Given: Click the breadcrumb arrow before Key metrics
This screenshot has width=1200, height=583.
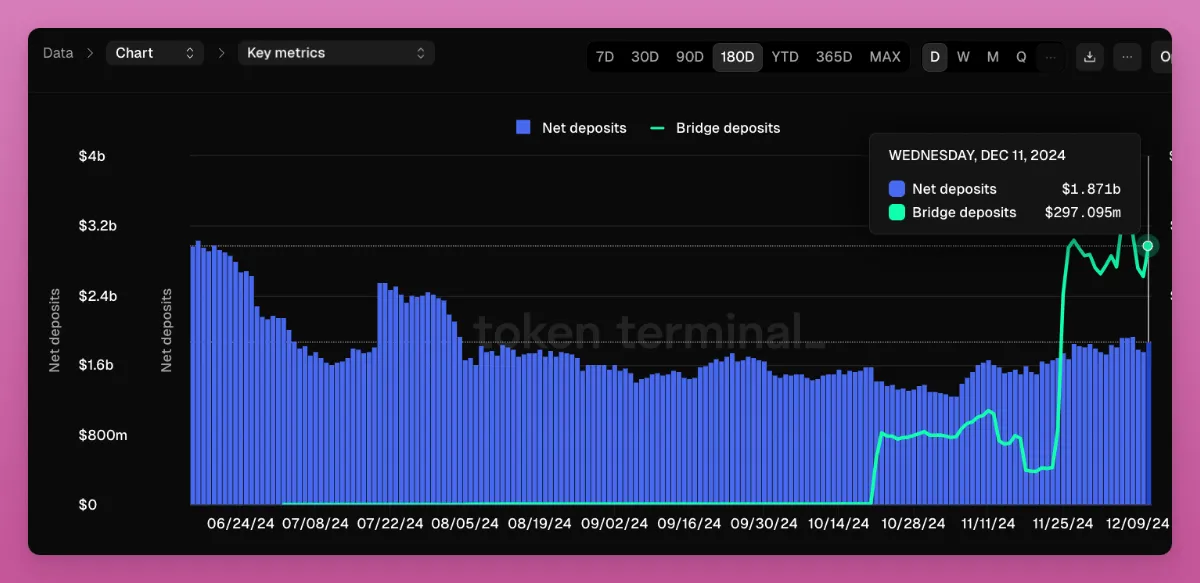Looking at the screenshot, I should (x=221, y=53).
